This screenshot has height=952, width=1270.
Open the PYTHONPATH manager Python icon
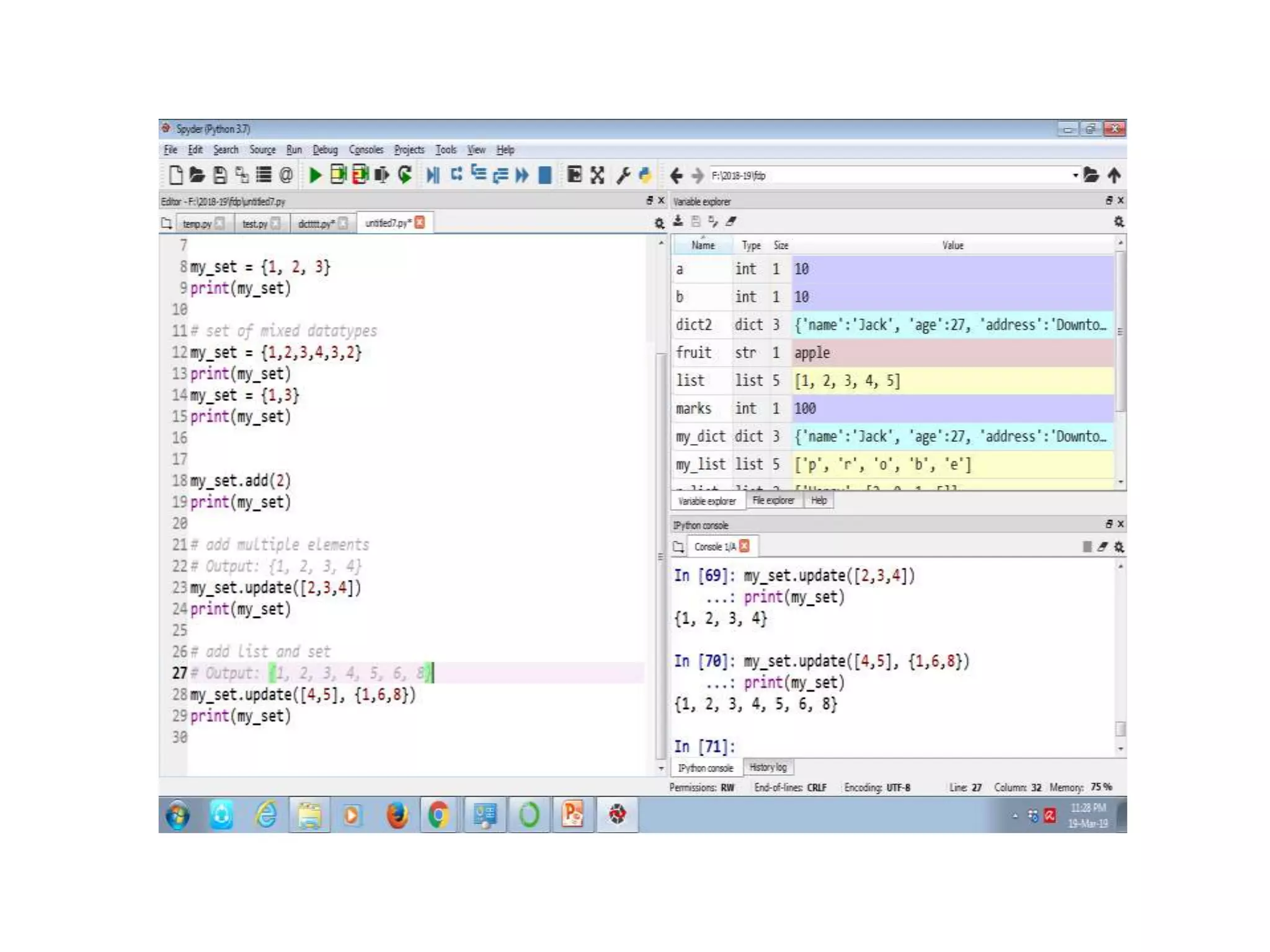click(645, 175)
